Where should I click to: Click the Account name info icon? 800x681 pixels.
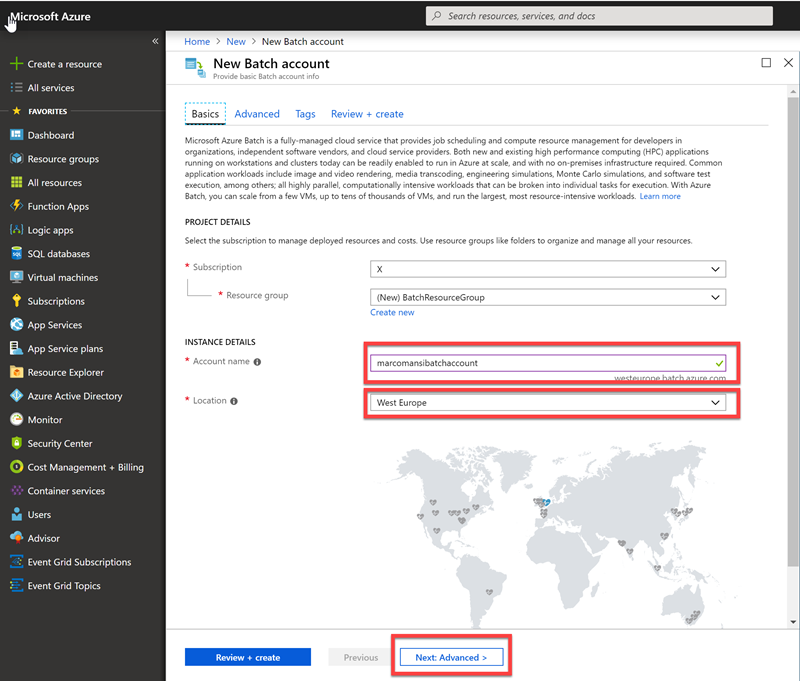257,362
